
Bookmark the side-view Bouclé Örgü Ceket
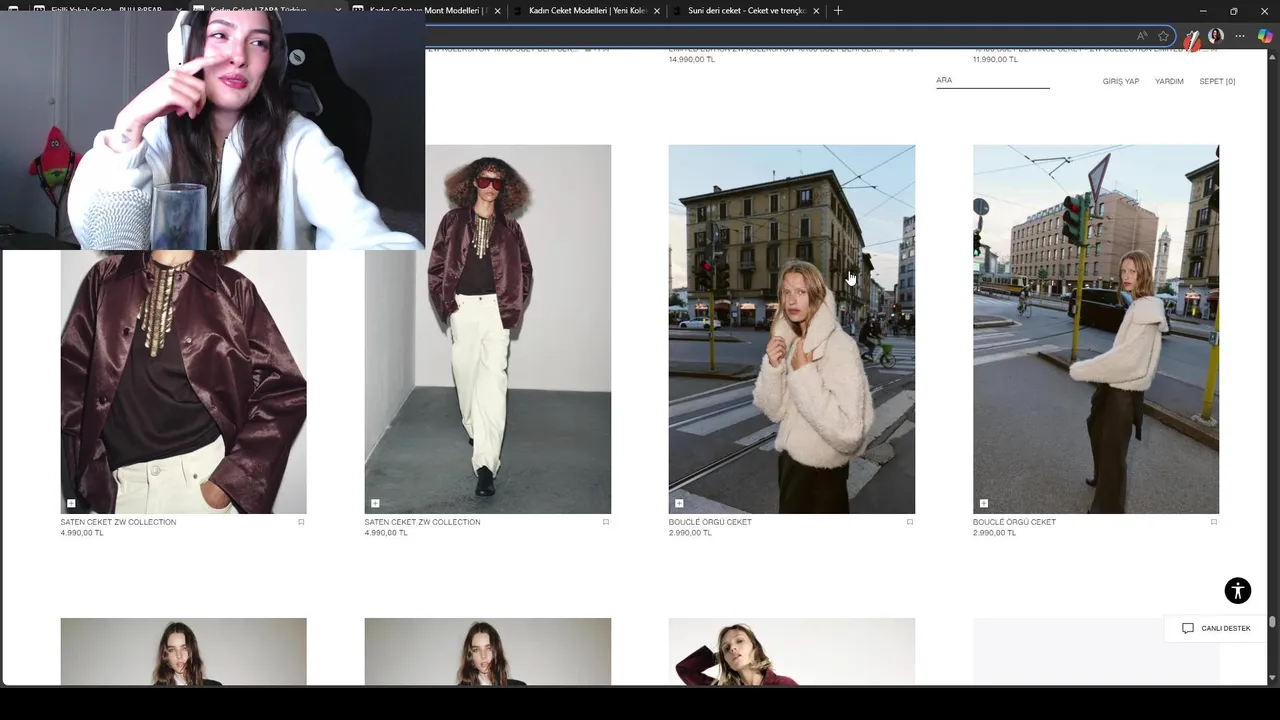point(1214,522)
